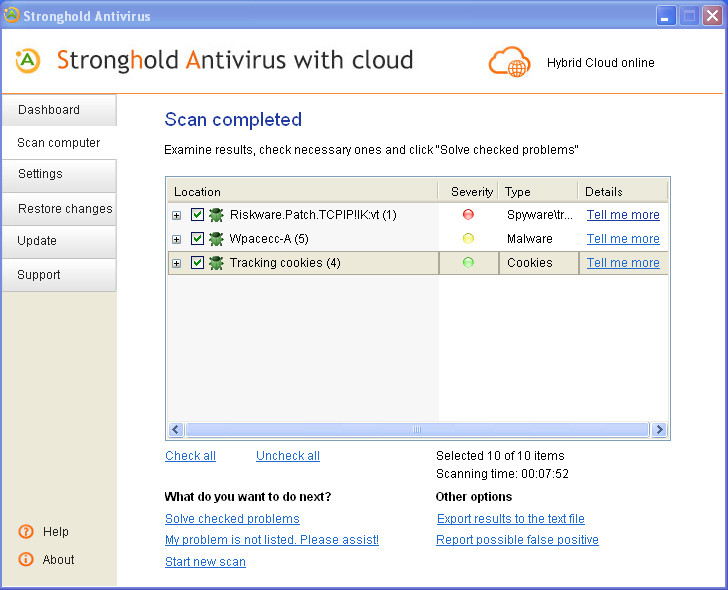Click the bug icon beside Riskware.Patch.TCPIP
Viewport: 728px width, 590px height.
(216, 214)
